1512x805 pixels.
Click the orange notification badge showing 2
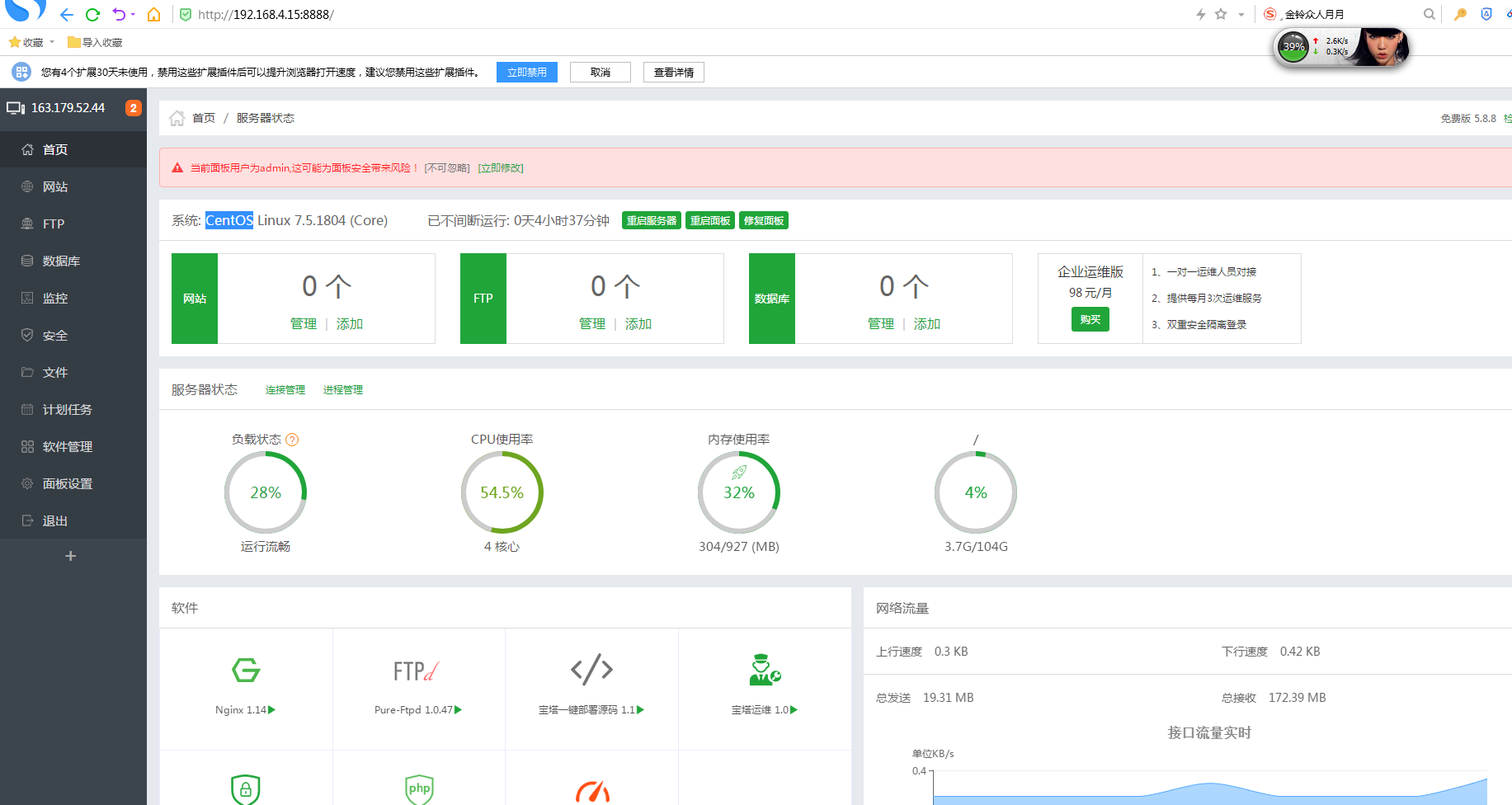click(133, 108)
